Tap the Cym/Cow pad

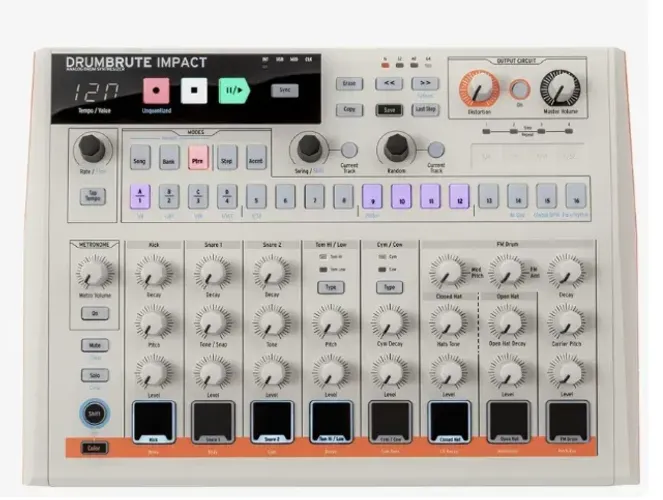[390, 421]
